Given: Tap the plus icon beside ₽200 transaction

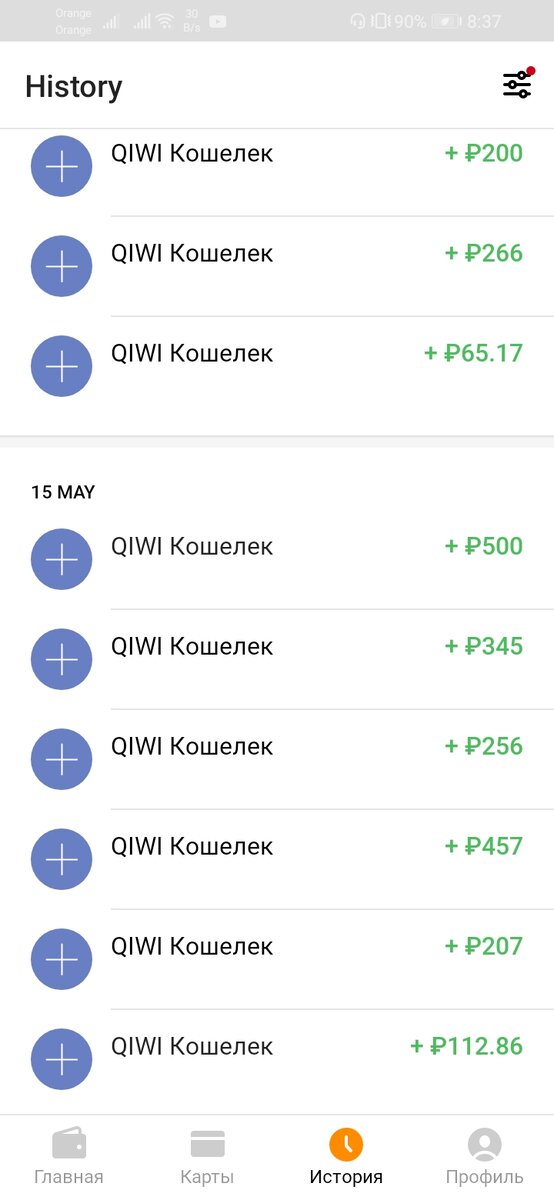Looking at the screenshot, I should [x=62, y=166].
